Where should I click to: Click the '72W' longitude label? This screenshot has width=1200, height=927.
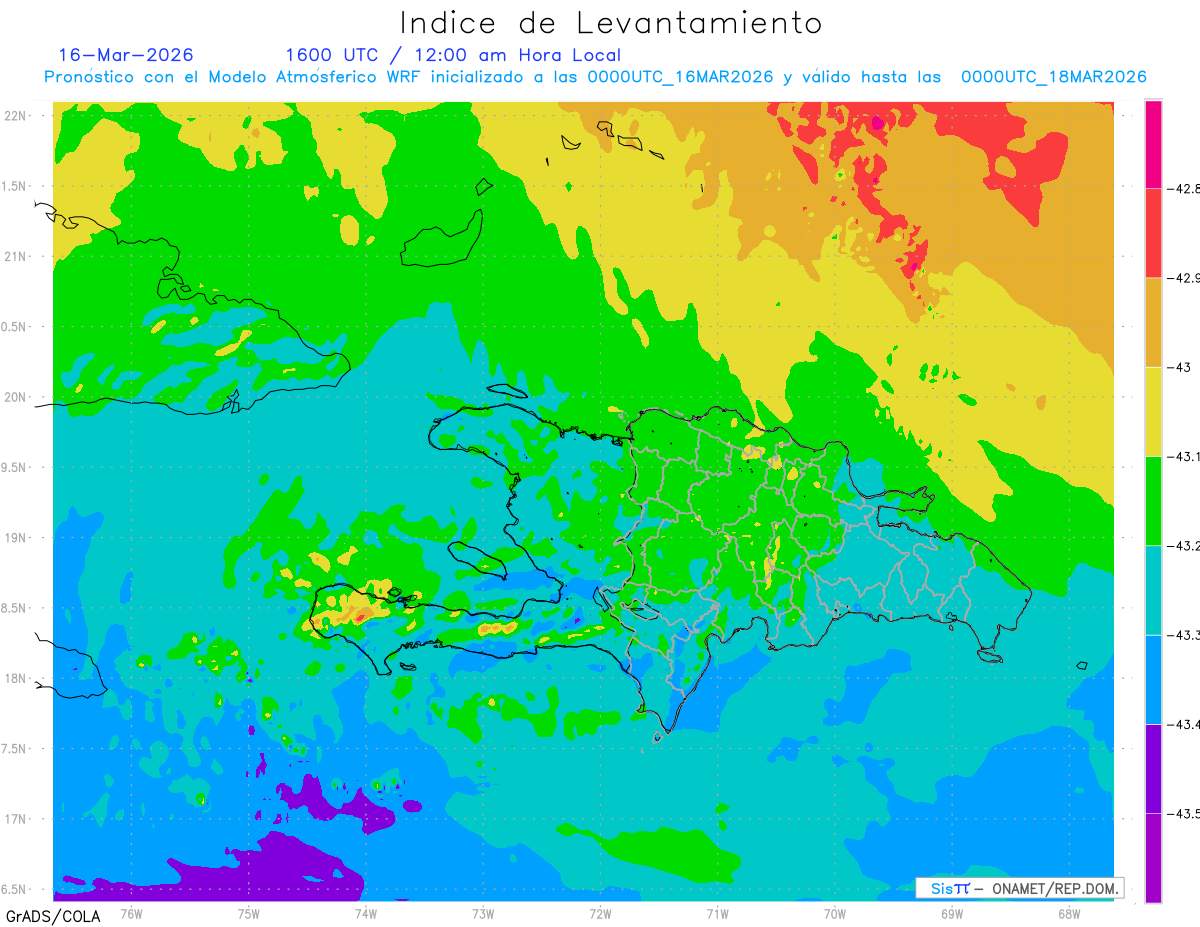[600, 914]
